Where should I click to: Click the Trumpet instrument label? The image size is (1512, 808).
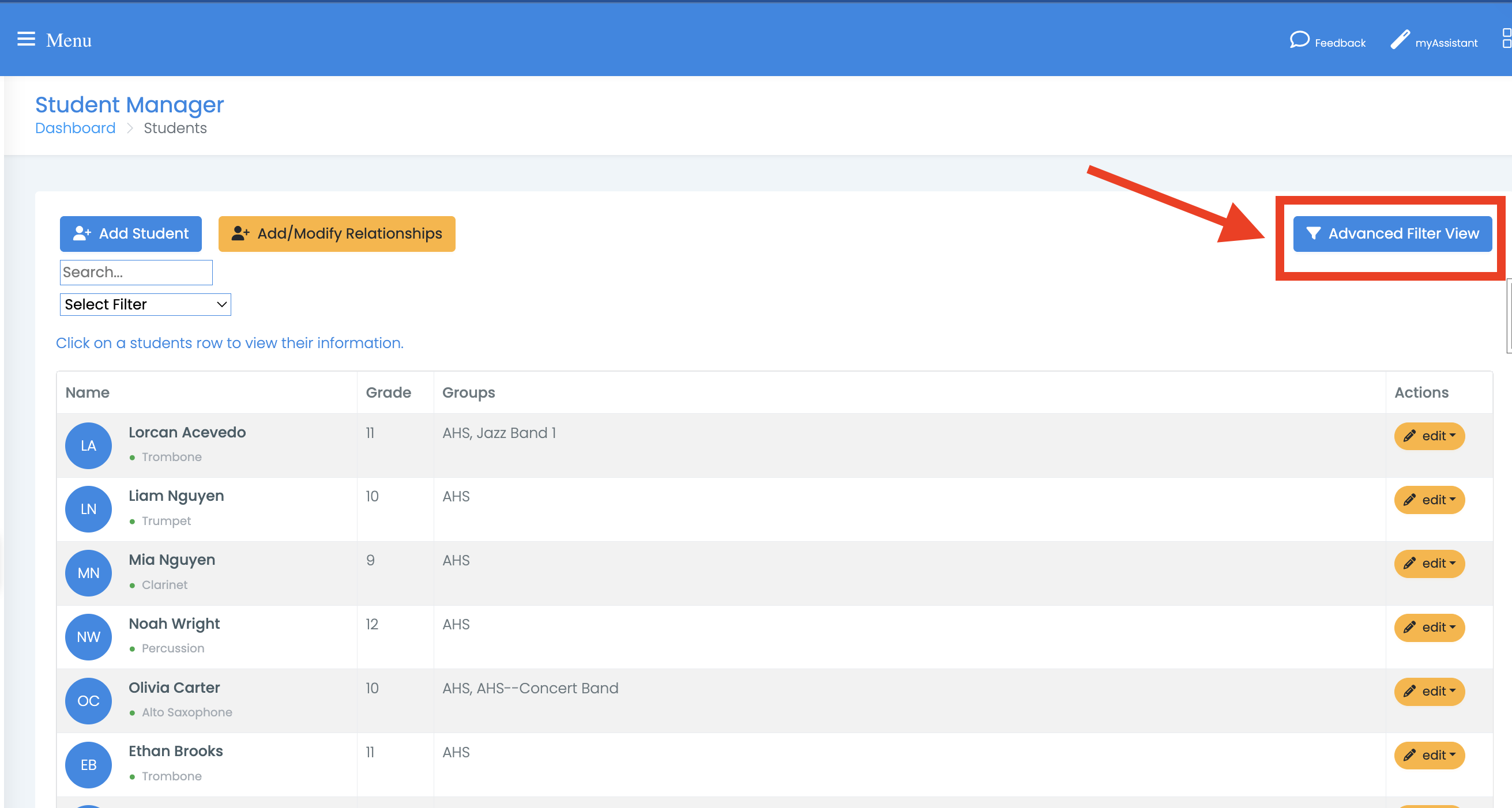pos(166,521)
